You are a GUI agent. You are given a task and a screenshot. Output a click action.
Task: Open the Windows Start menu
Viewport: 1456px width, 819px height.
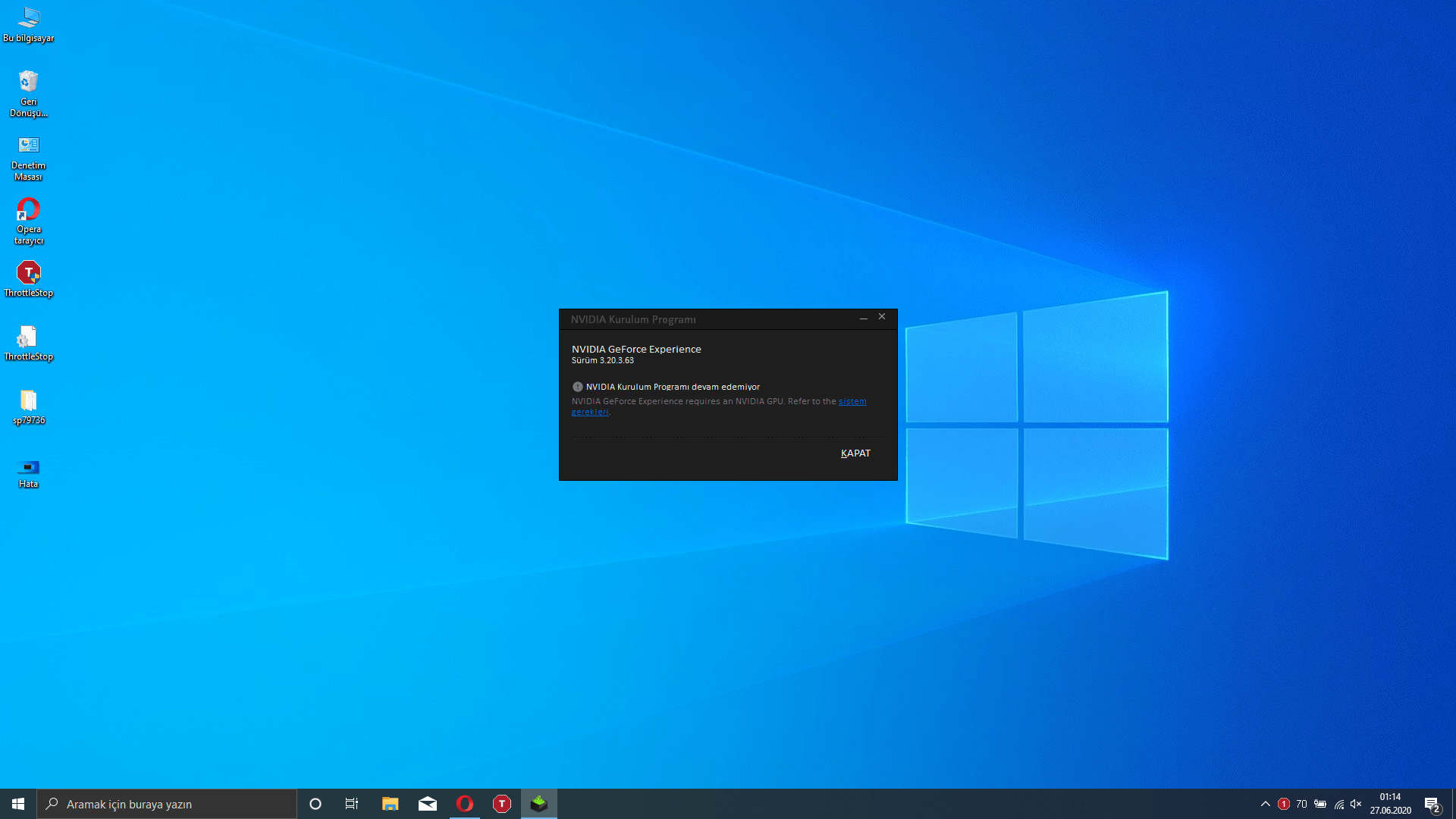pyautogui.click(x=18, y=804)
